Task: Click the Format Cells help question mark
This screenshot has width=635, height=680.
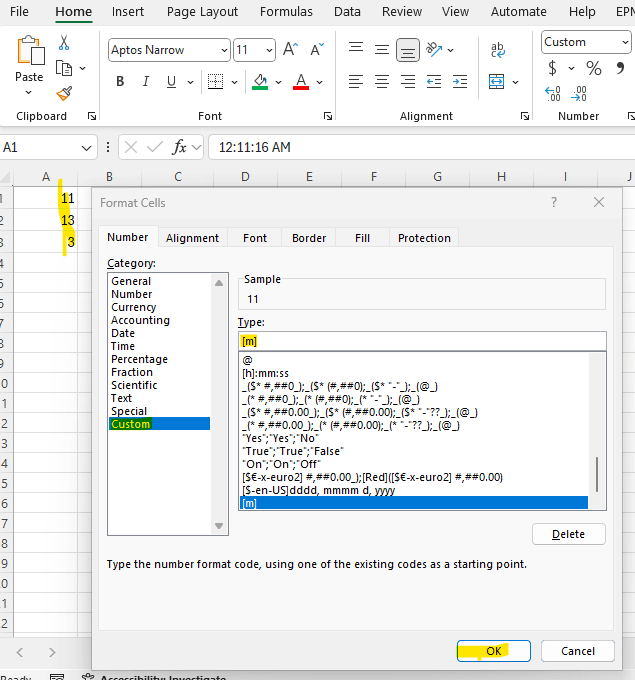Action: pos(554,202)
